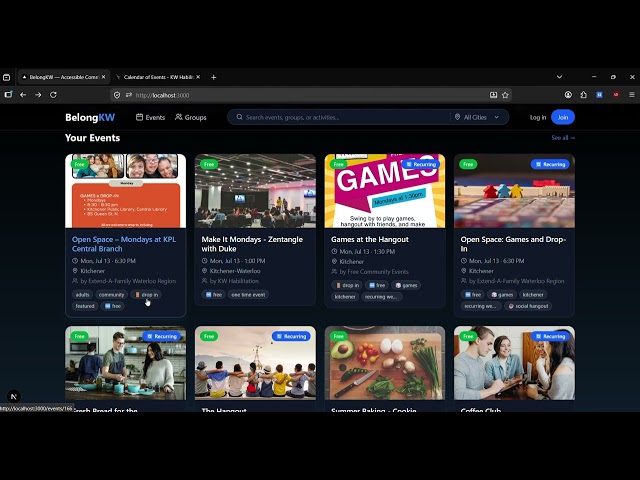Image resolution: width=640 pixels, height=480 pixels.
Task: Open the Firefox account icon
Action: point(568,95)
